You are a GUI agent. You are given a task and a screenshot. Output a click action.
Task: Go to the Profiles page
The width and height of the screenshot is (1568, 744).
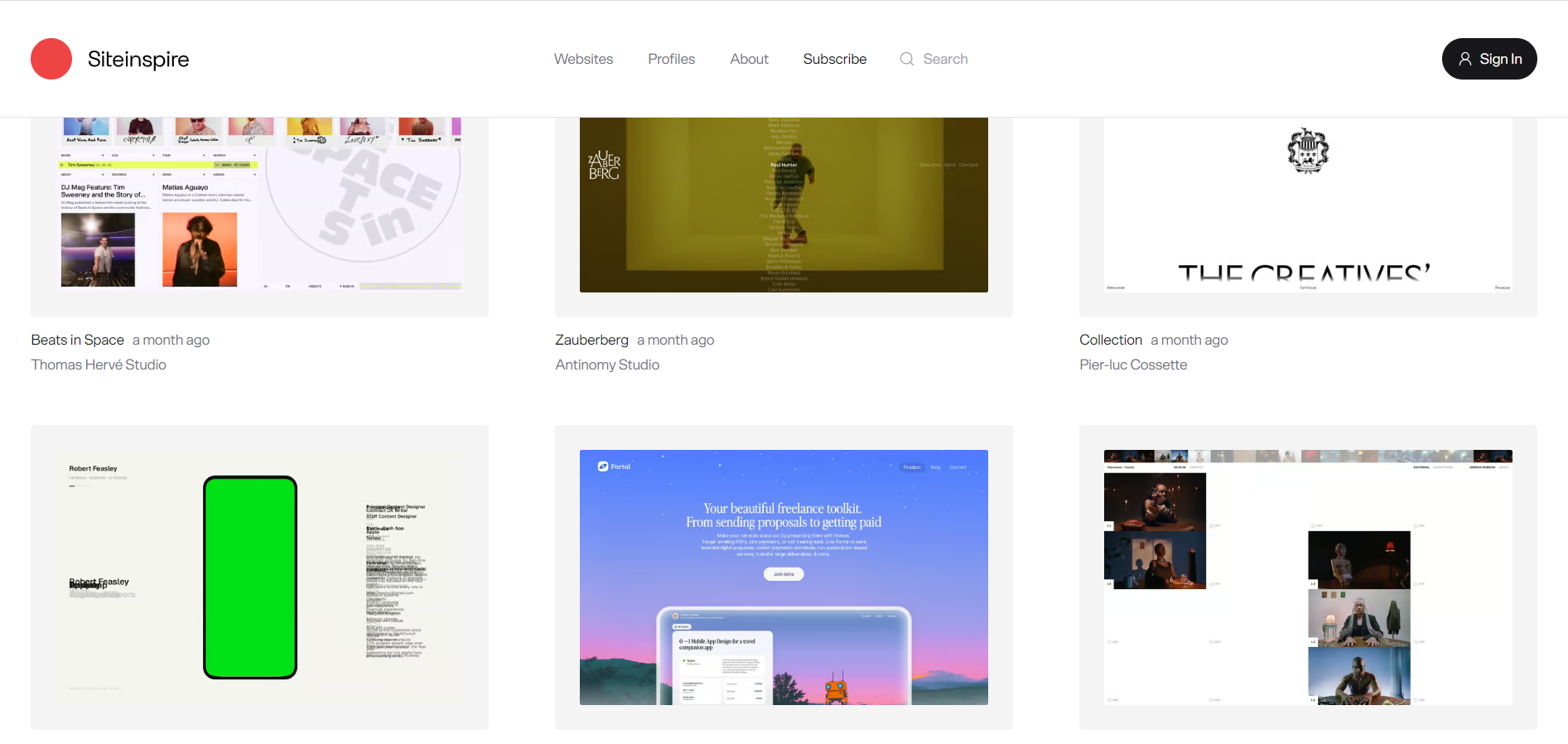point(672,59)
